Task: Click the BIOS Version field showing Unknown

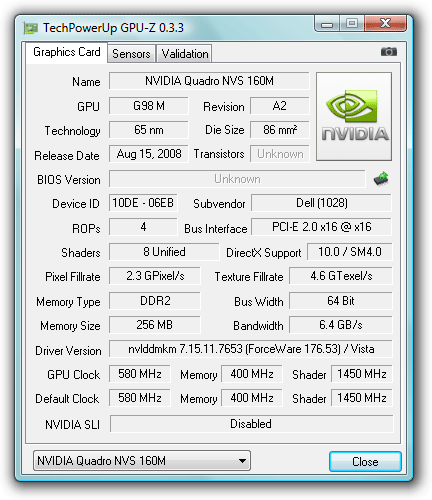Action: coord(237,179)
